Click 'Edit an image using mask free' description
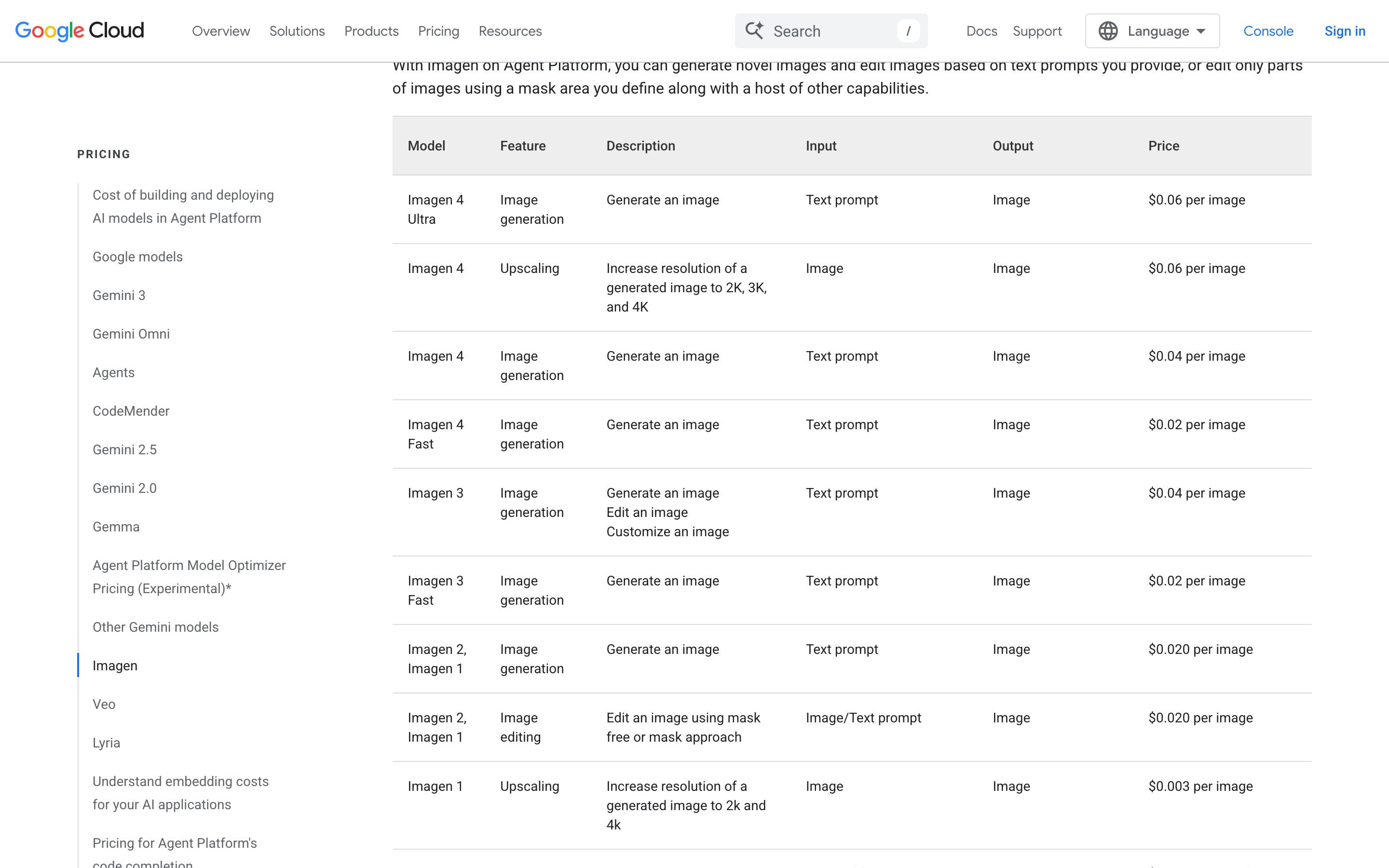The image size is (1389, 868). pyautogui.click(x=683, y=727)
